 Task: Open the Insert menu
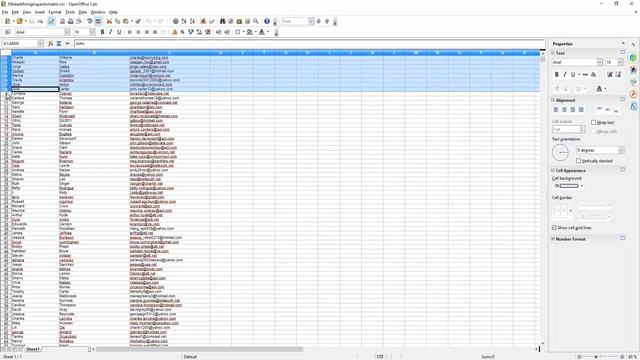click(40, 12)
